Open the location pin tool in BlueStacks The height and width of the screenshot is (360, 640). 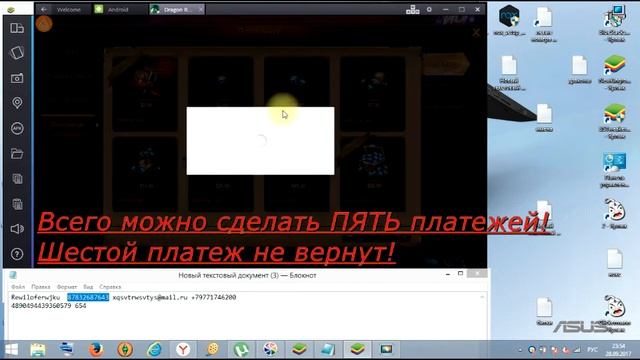click(17, 103)
